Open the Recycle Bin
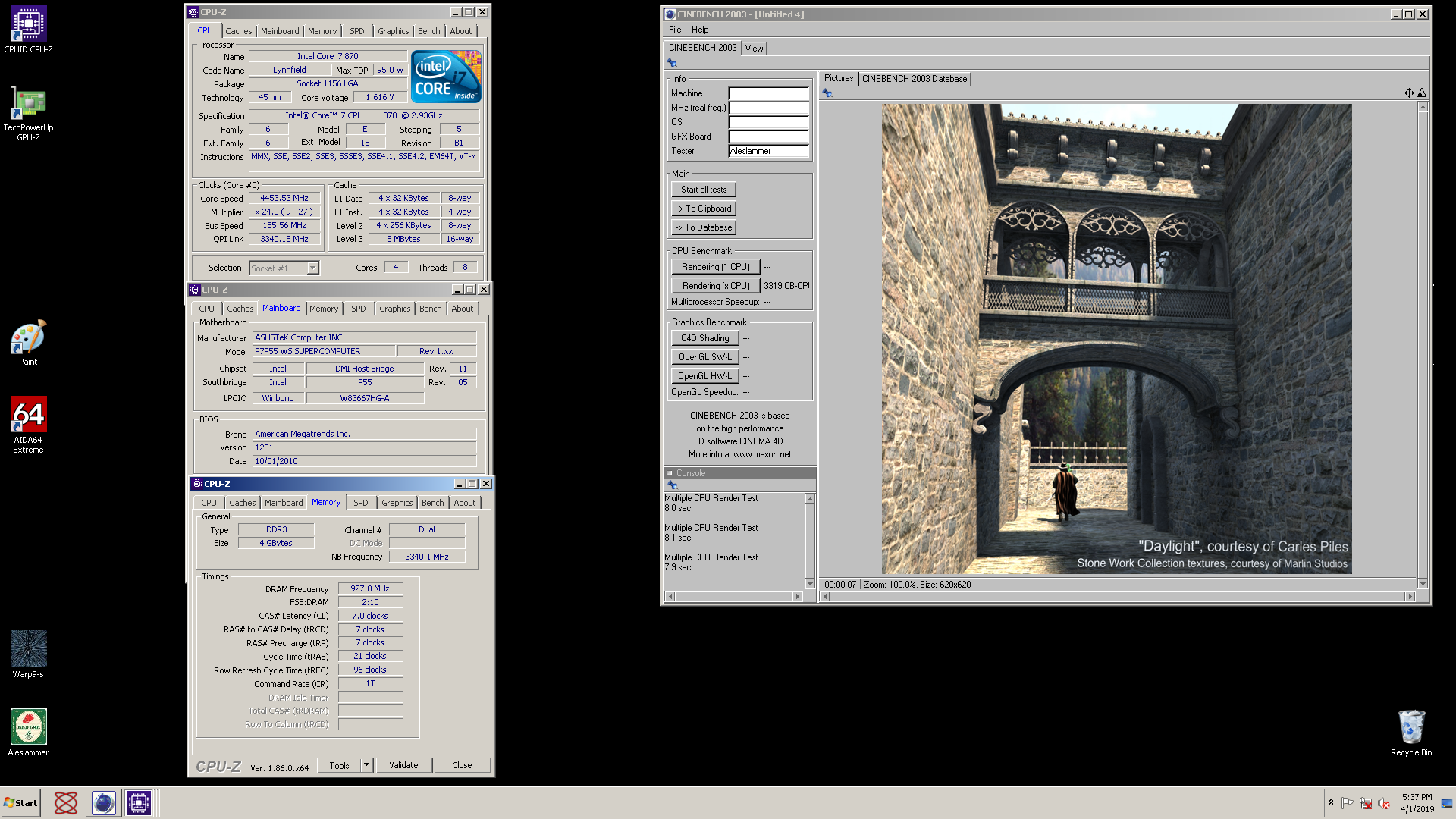Screen dimensions: 1456x819 (x=1411, y=733)
